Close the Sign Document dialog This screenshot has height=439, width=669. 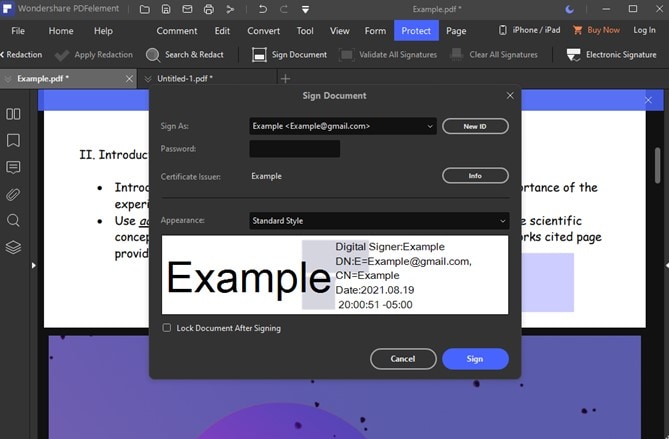510,96
